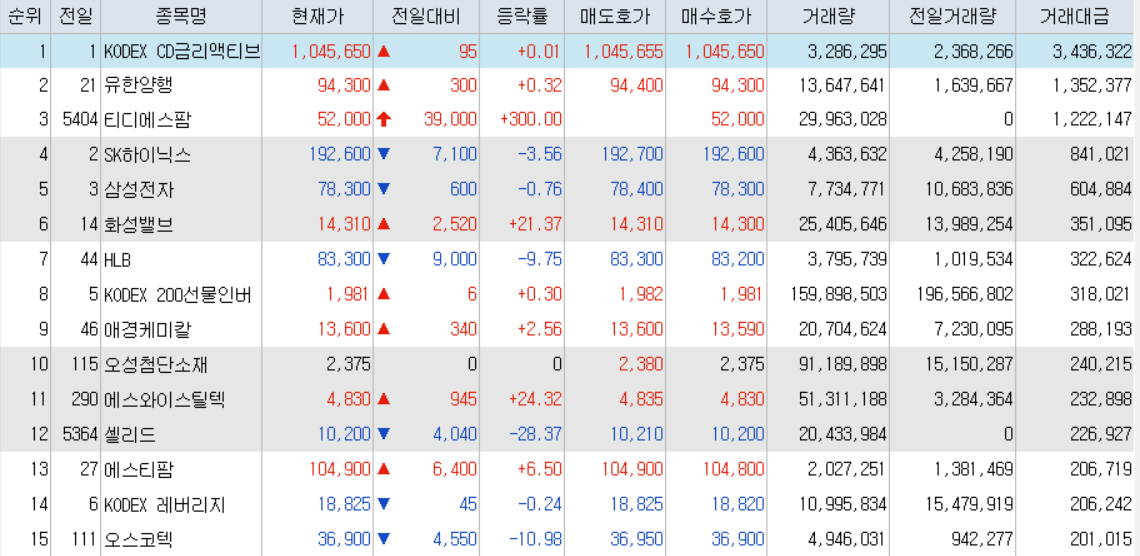Viewport: 1140px width, 556px height.
Task: Select the 에스티팜 stock name
Action: tap(139, 470)
